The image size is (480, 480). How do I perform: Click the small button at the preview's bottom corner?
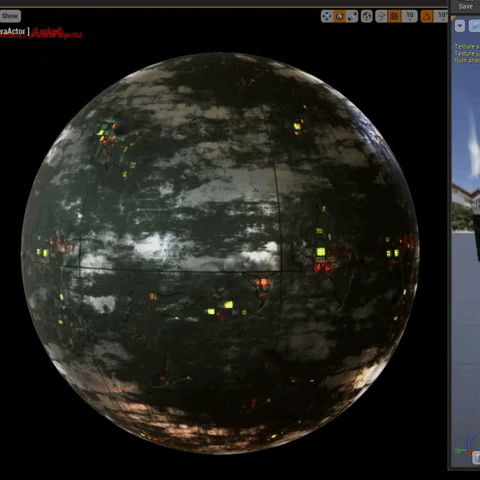476,459
